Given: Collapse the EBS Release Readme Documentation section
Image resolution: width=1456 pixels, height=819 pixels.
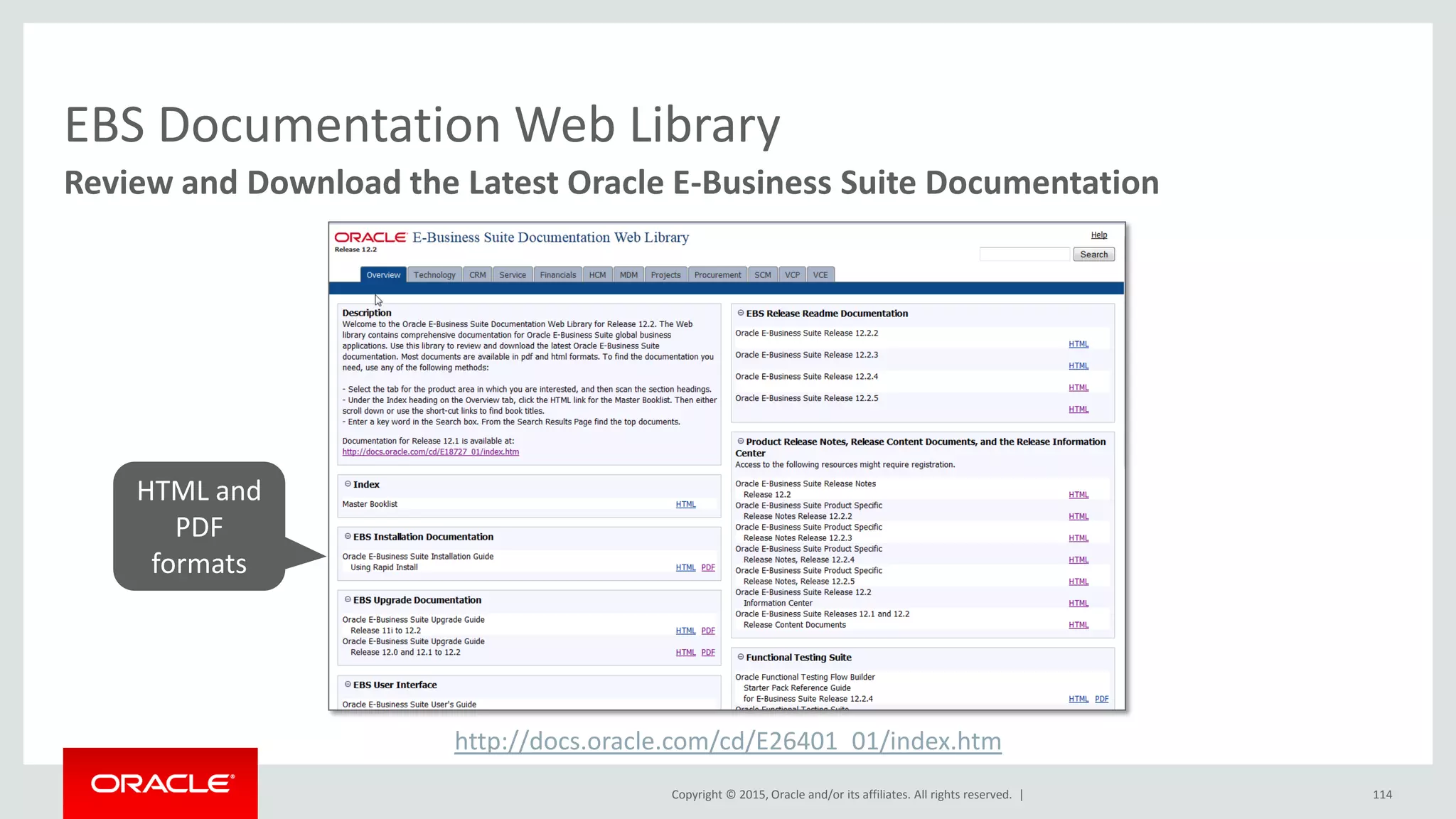Looking at the screenshot, I should [x=741, y=313].
